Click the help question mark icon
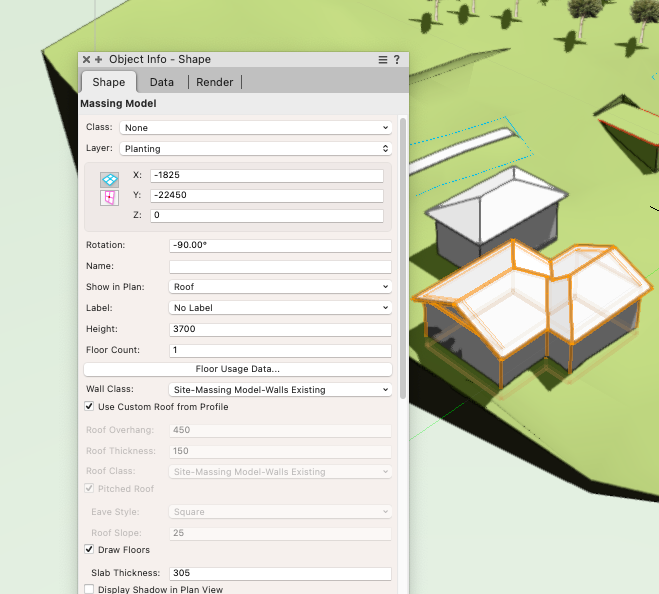The width and height of the screenshot is (659, 594). coord(397,60)
